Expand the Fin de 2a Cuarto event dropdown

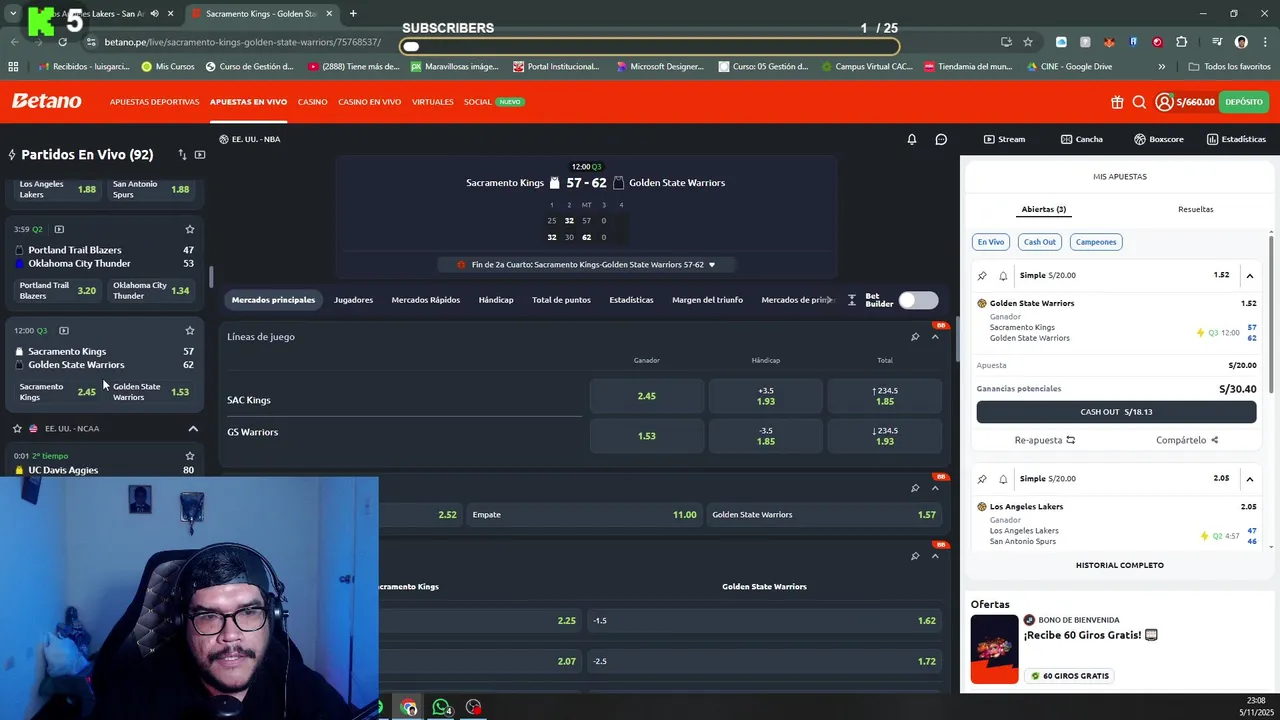(x=712, y=265)
